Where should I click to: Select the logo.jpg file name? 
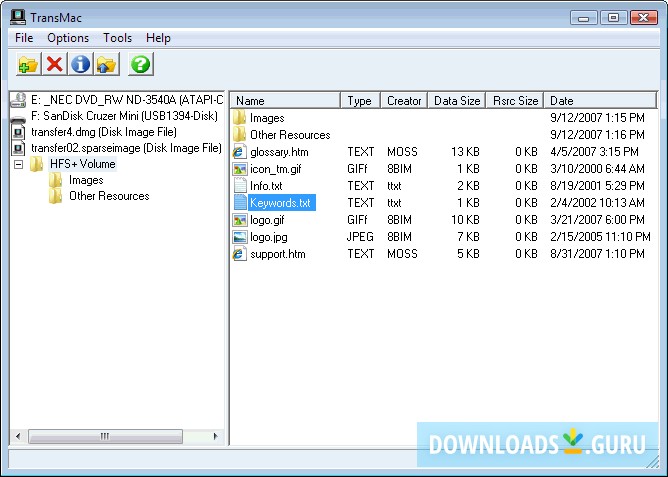(x=269, y=237)
